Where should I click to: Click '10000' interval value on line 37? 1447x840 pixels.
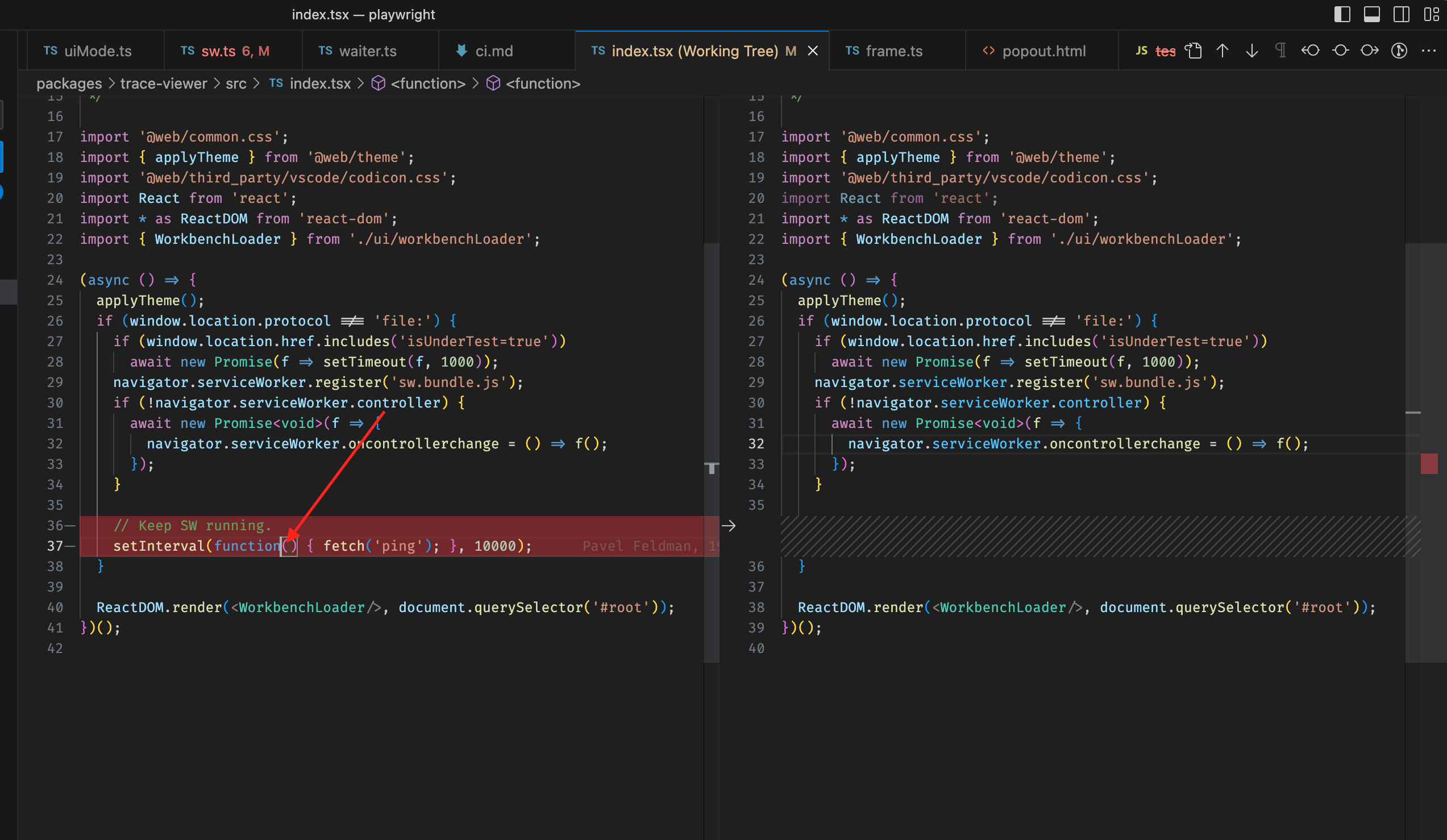click(x=495, y=546)
